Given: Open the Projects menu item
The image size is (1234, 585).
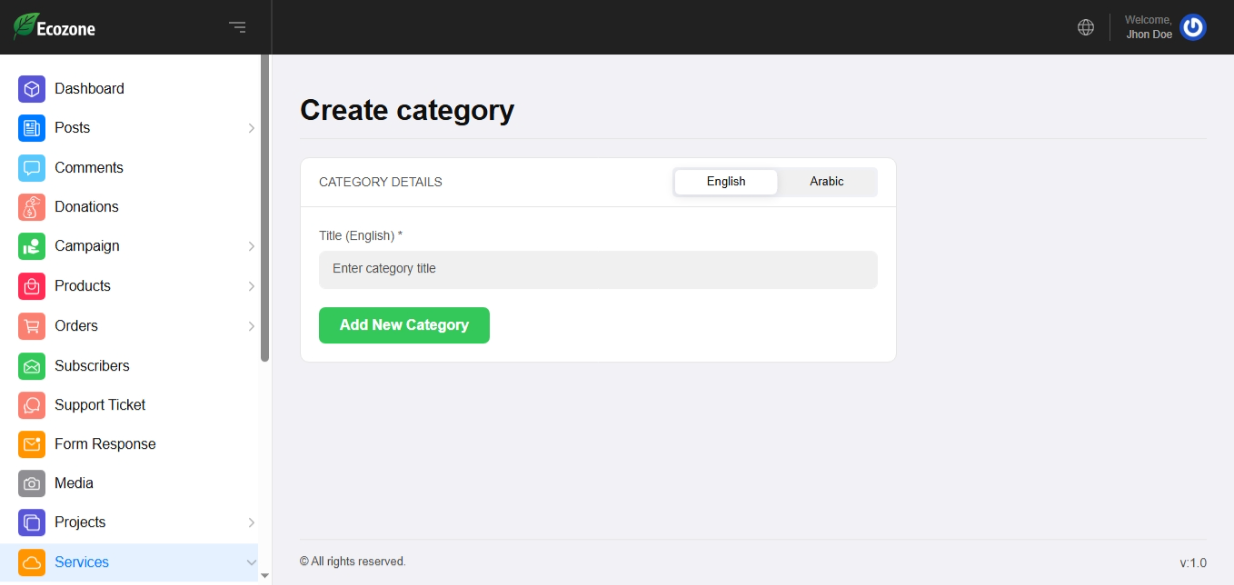Looking at the screenshot, I should 80,522.
